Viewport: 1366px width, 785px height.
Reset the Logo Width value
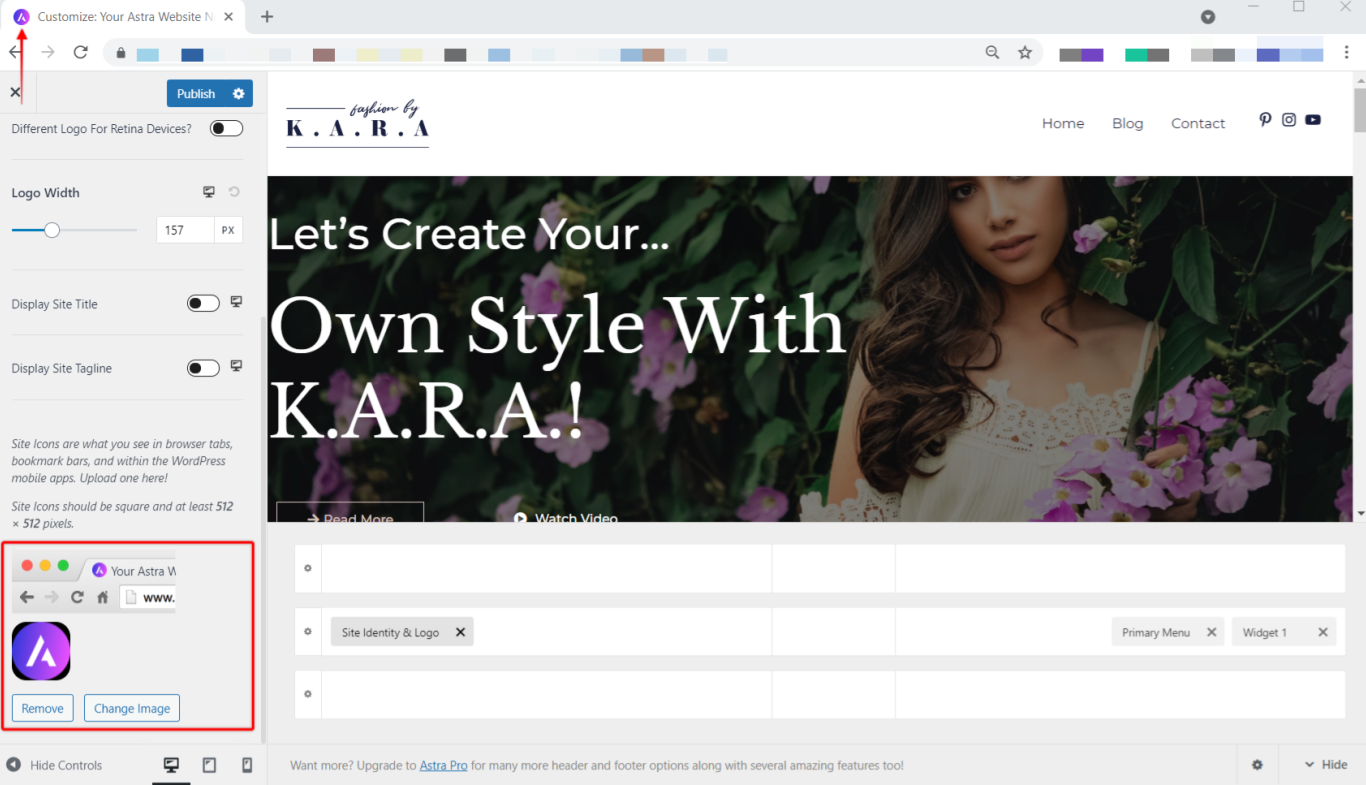point(234,192)
